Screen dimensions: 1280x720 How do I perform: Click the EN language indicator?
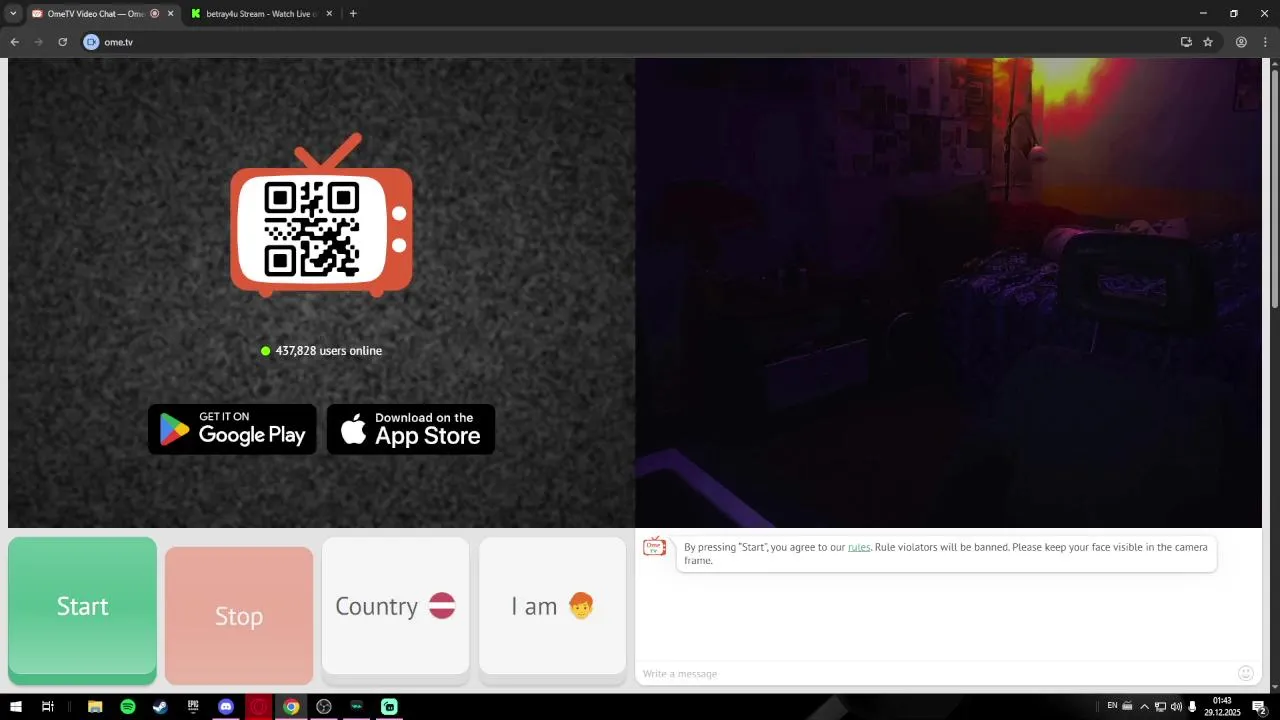click(x=1112, y=706)
